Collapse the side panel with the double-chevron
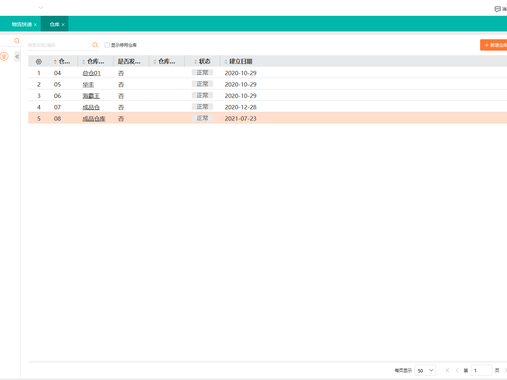 click(17, 56)
